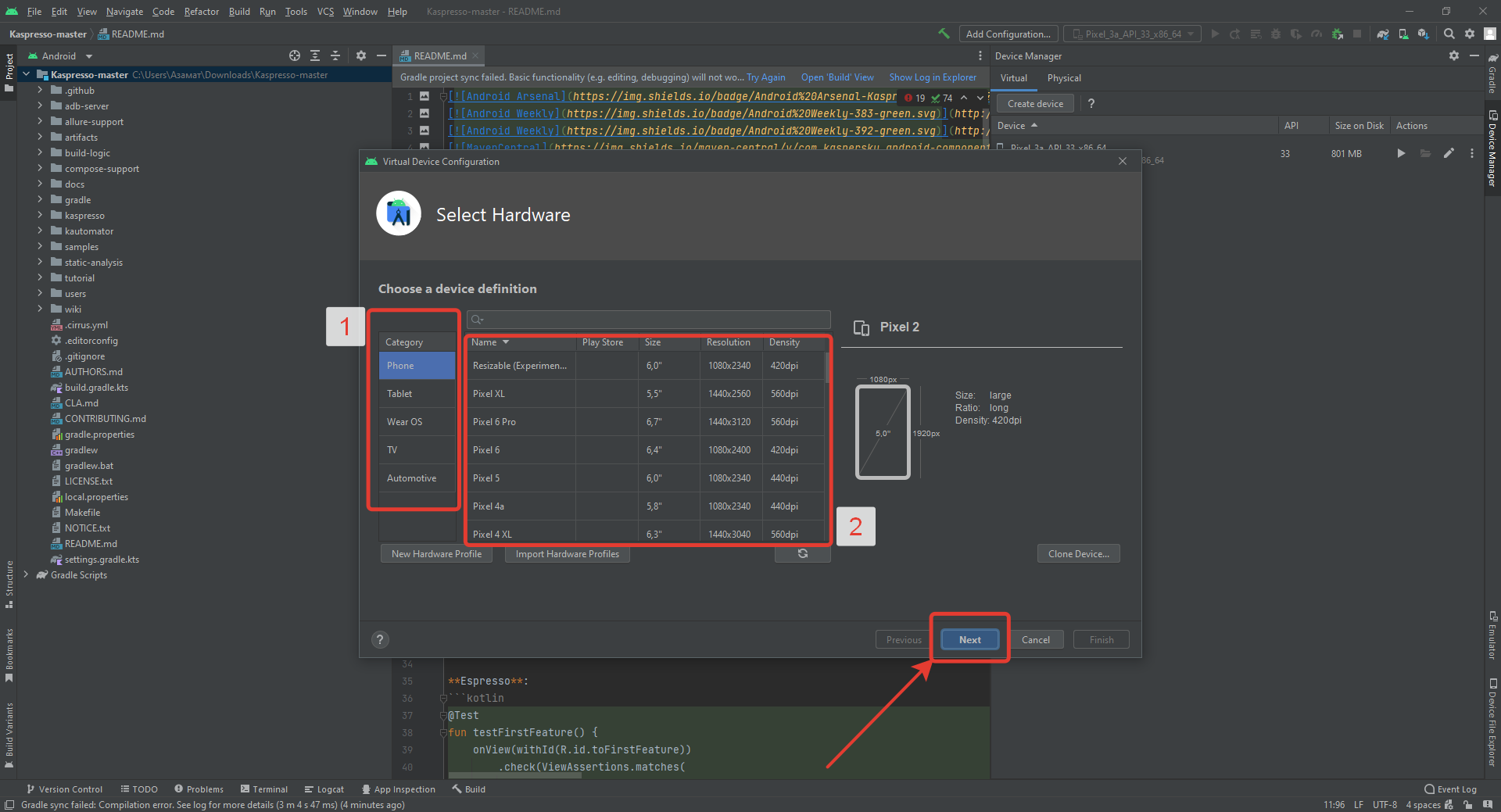The height and width of the screenshot is (812, 1501).
Task: Open the IDE settings gear in main toolbar
Action: 1470,34
